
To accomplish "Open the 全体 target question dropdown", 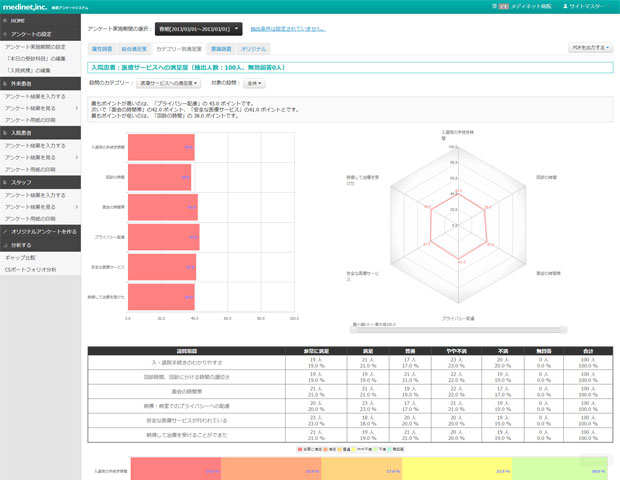I will click(x=254, y=83).
